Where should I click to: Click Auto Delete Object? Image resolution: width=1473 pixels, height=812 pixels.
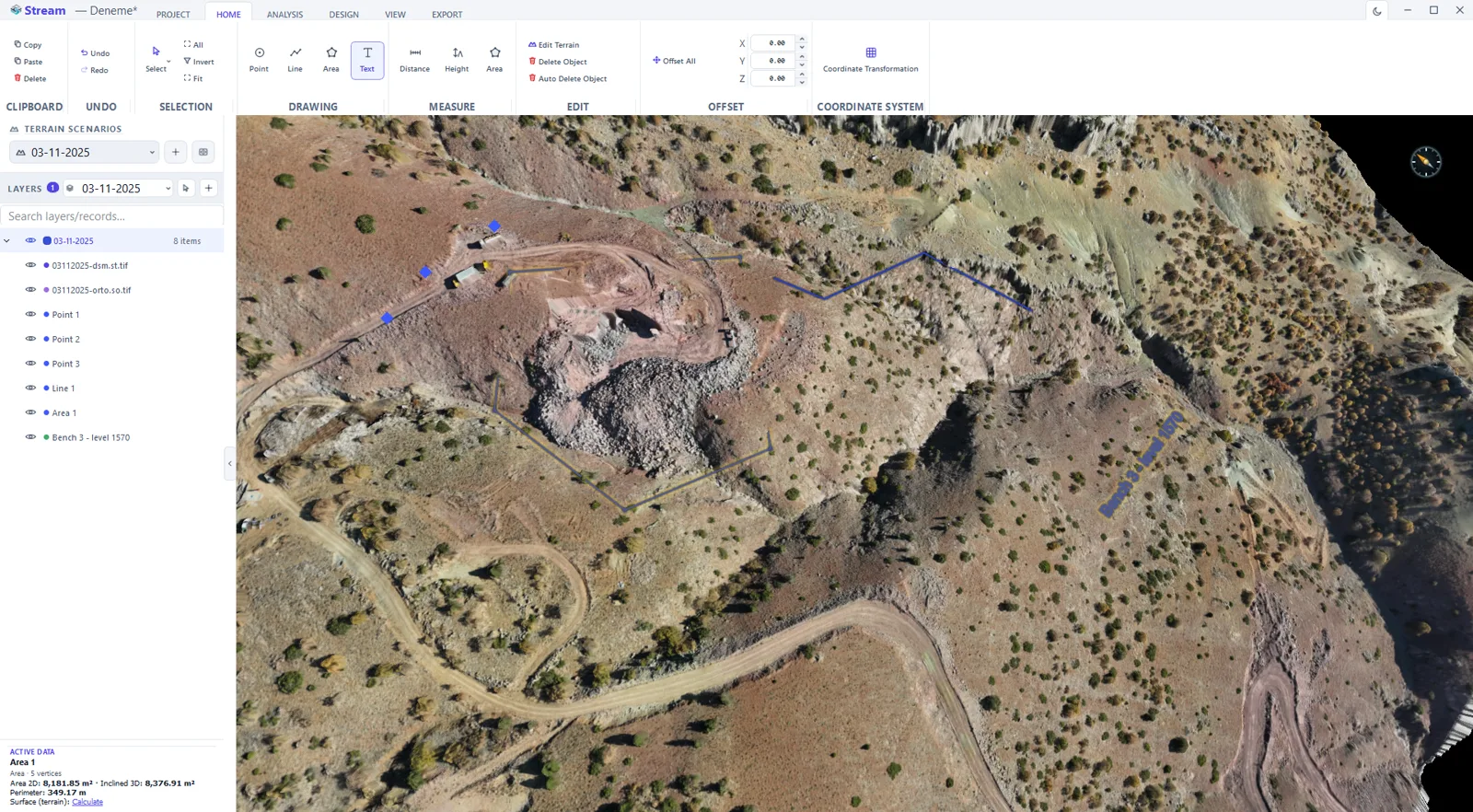click(x=568, y=78)
